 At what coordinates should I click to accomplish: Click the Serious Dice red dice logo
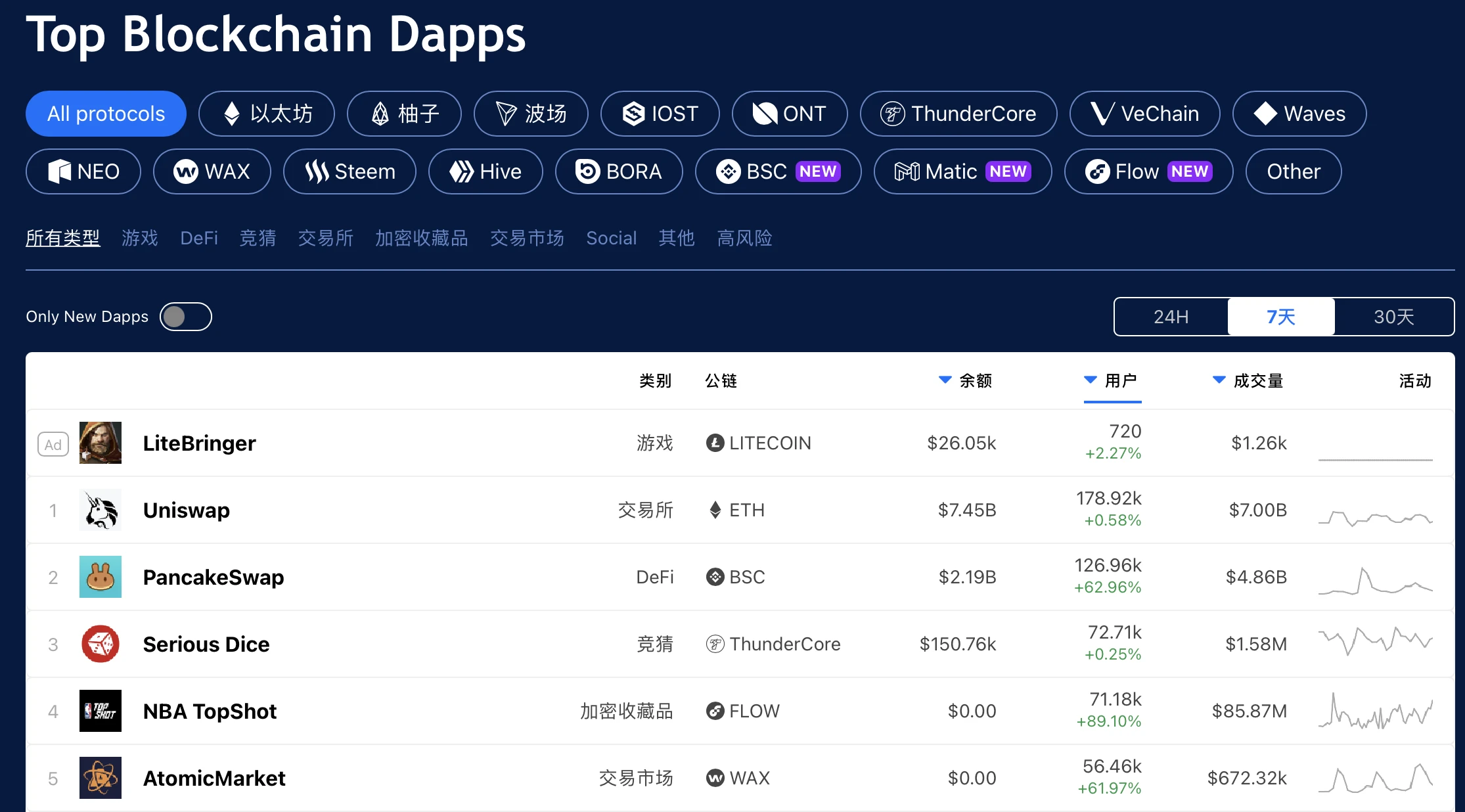click(x=101, y=644)
